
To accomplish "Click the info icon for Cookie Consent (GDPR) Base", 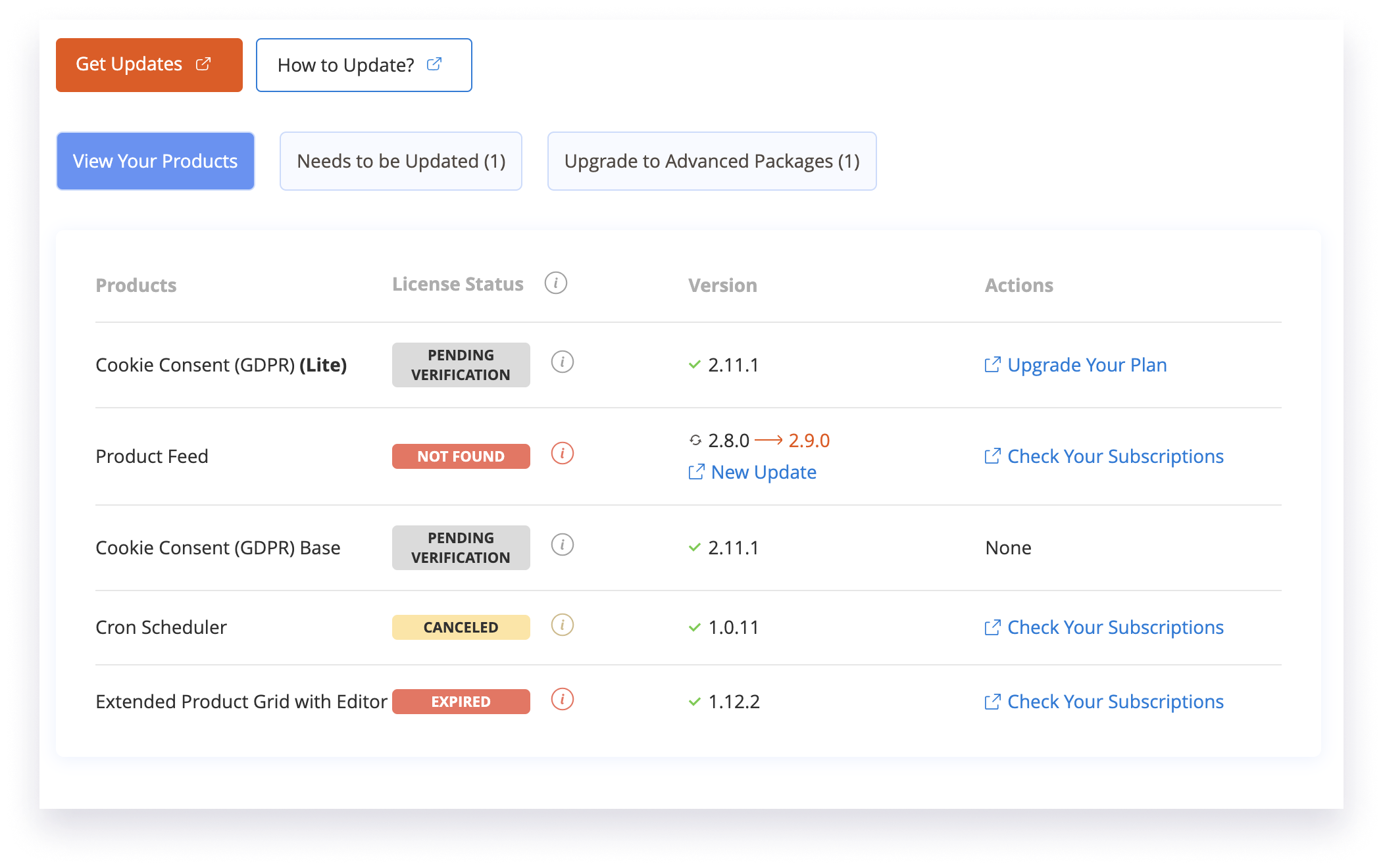I will [x=562, y=546].
